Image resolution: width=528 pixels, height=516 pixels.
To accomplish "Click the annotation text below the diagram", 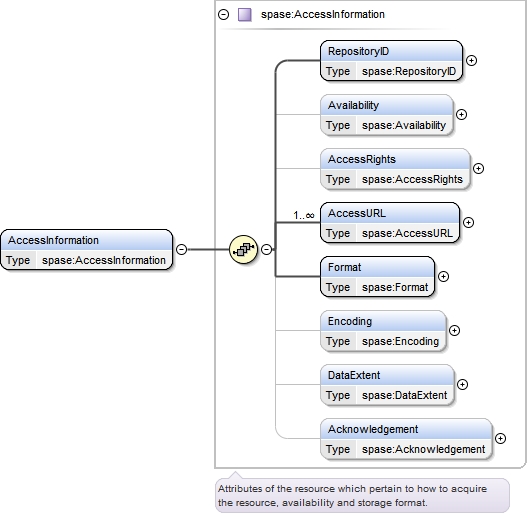I will (x=352, y=495).
